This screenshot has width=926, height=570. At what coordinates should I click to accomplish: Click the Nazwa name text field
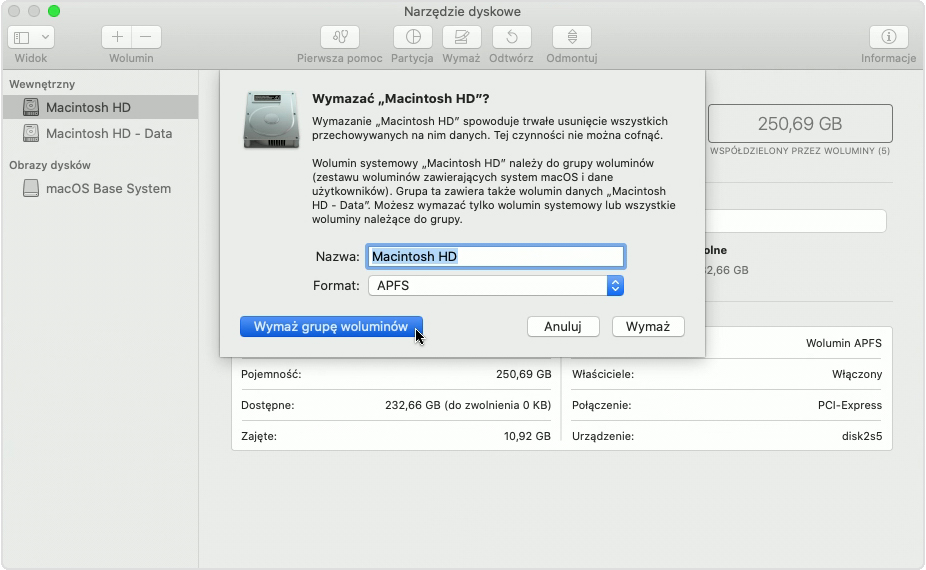[495, 257]
